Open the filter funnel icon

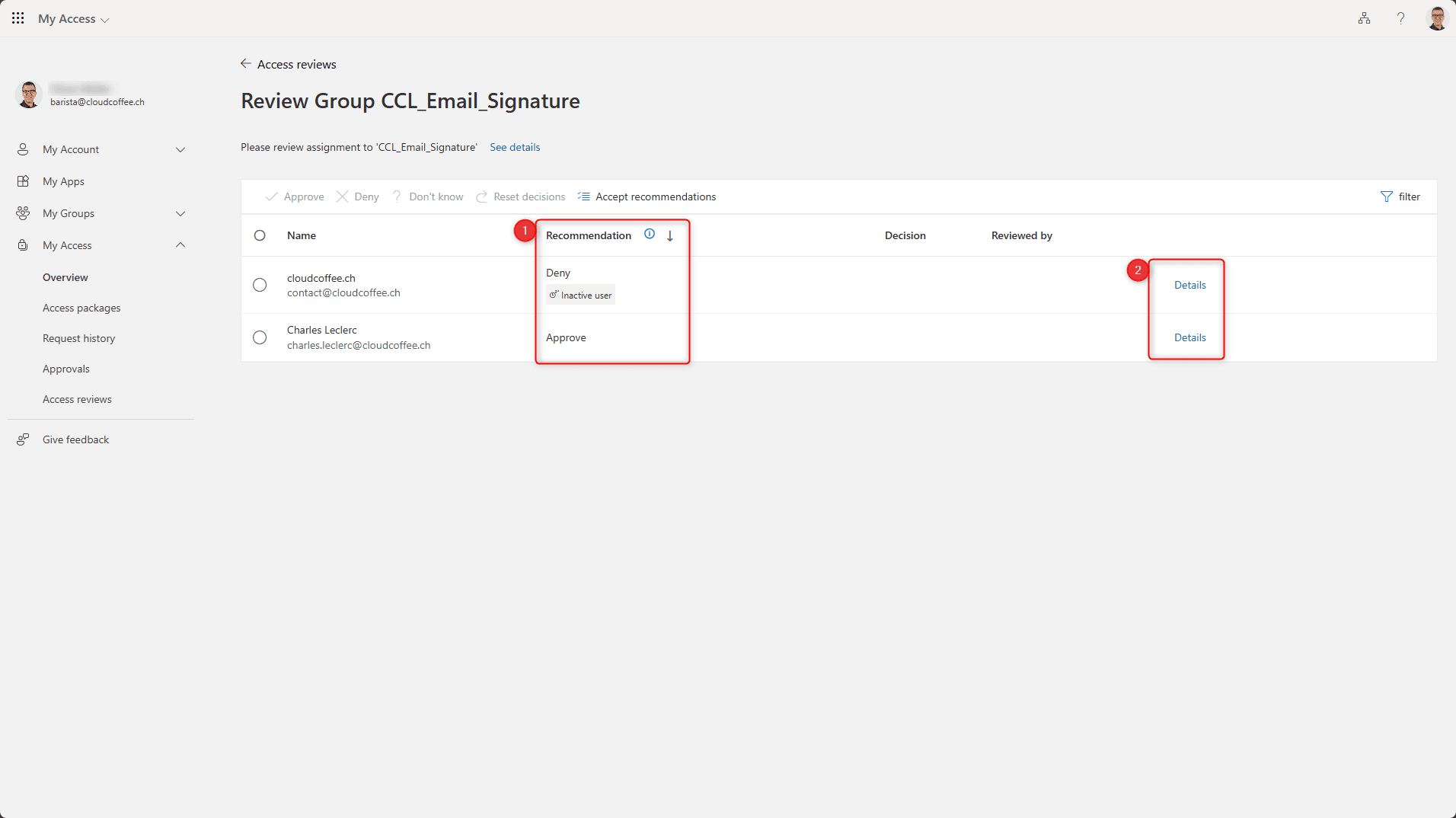(x=1386, y=197)
